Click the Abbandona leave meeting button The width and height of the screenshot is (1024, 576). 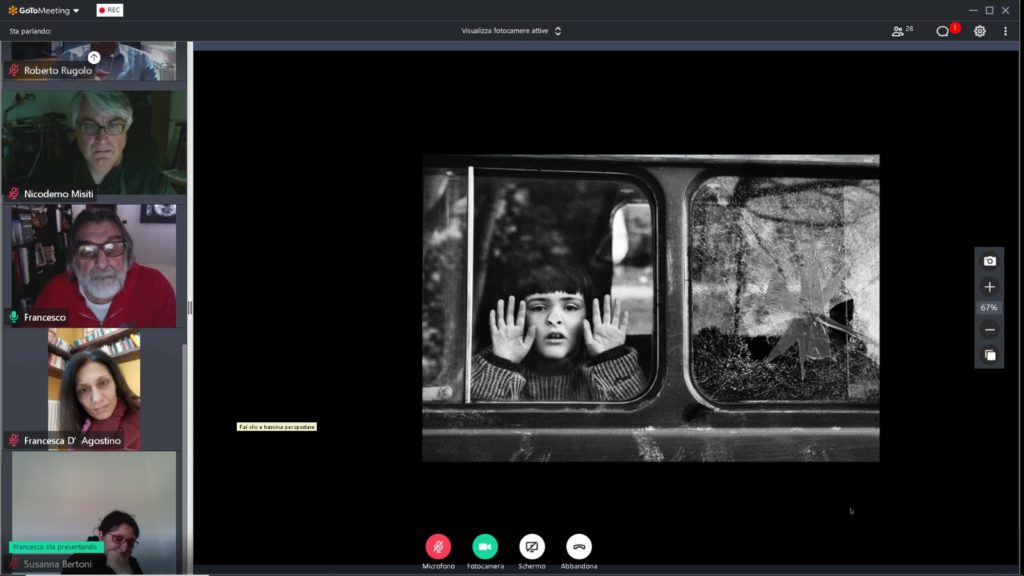pyautogui.click(x=579, y=547)
